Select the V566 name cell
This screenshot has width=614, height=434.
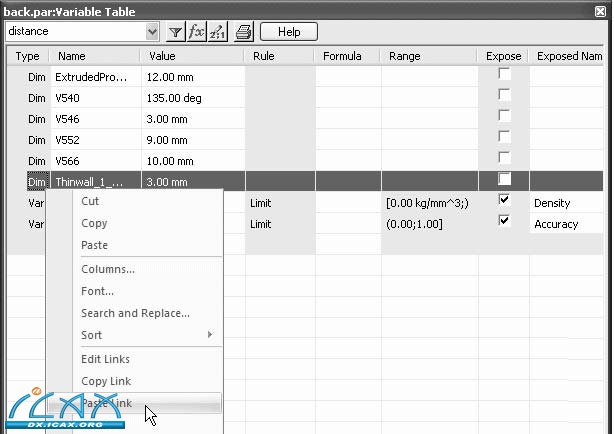tap(96, 161)
